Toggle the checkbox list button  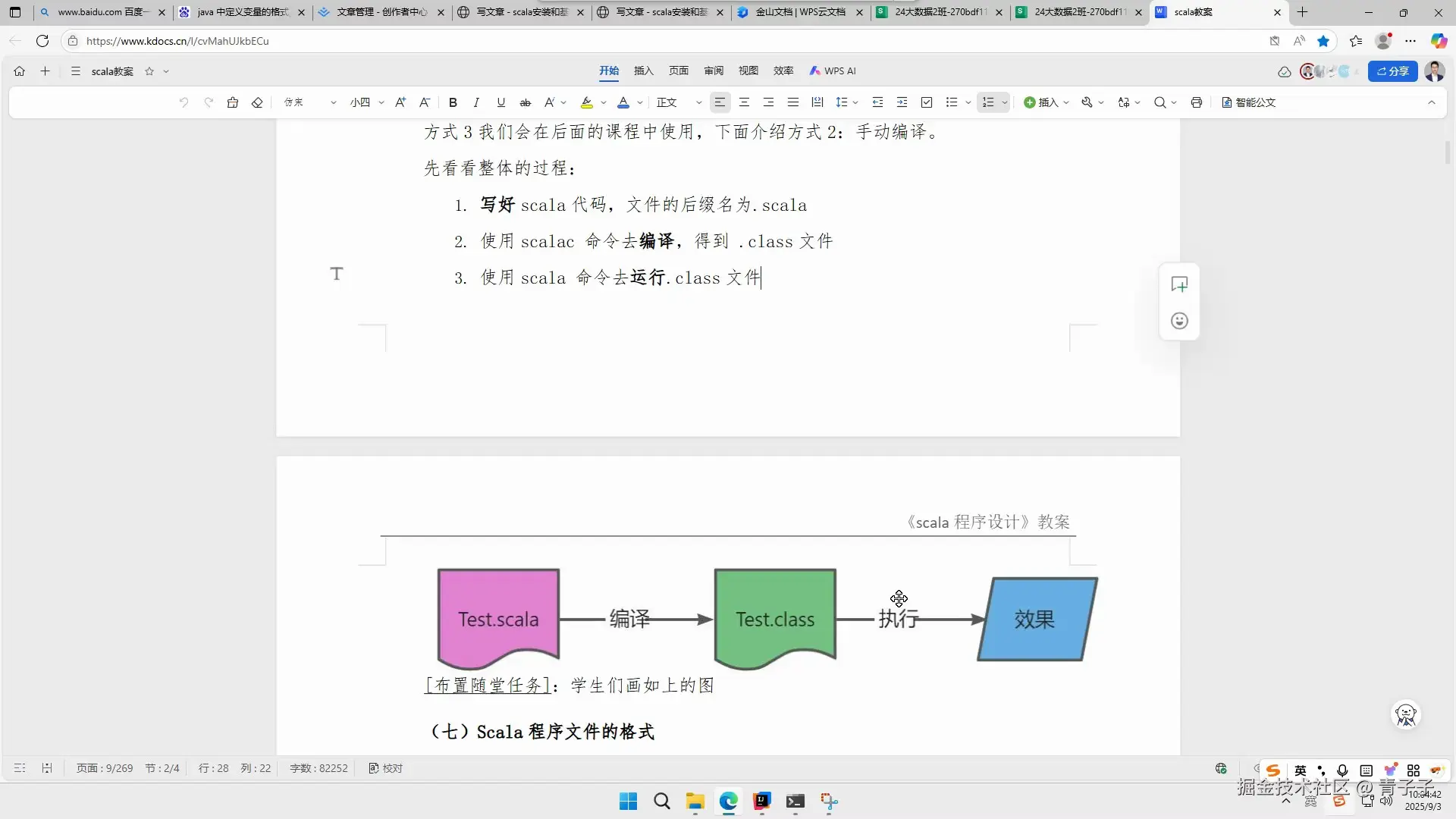pyautogui.click(x=926, y=102)
